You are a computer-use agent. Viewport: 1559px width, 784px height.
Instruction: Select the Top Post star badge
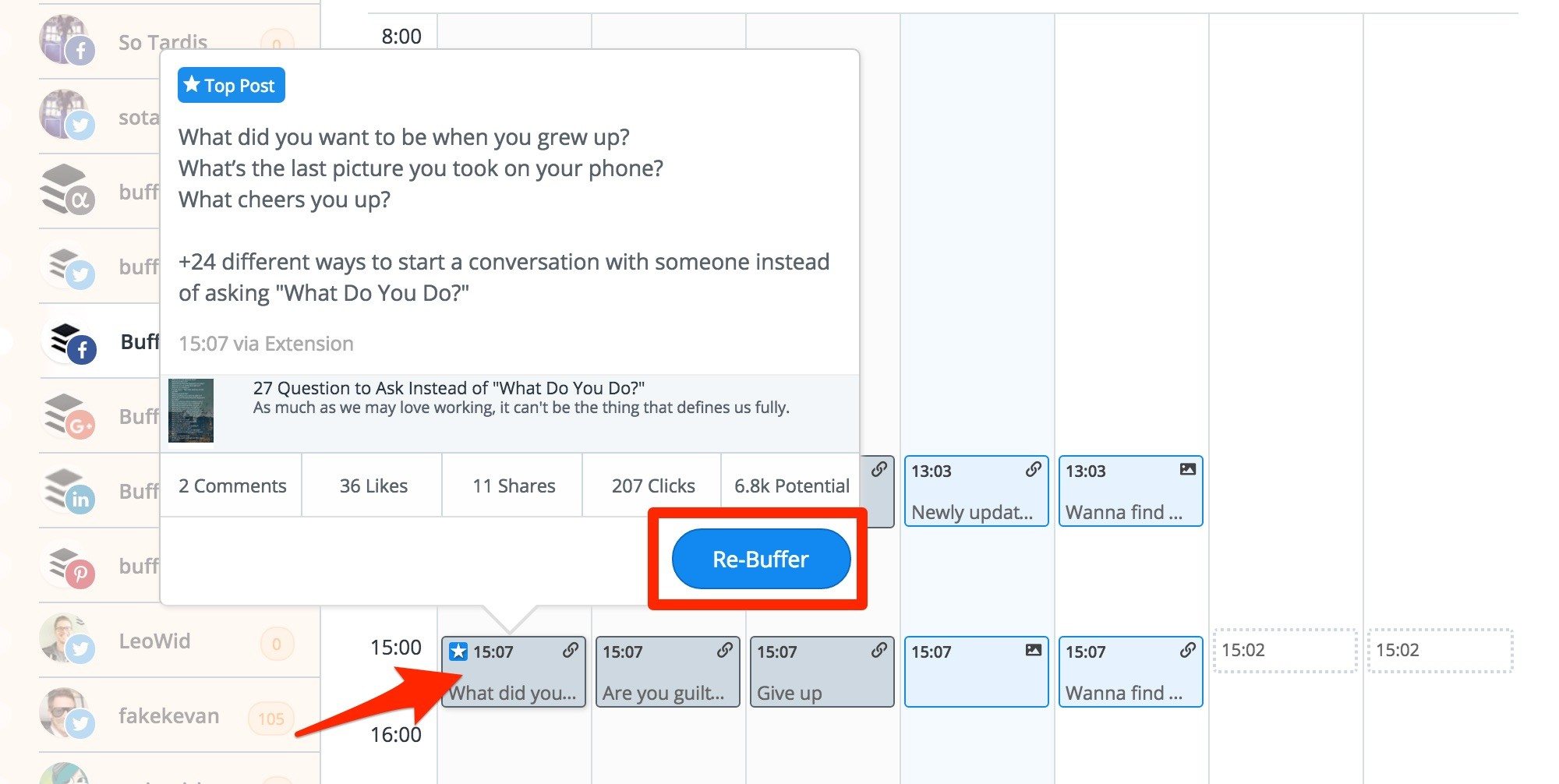230,85
